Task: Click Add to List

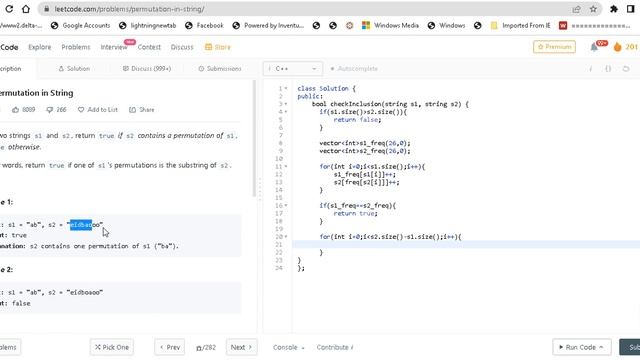Action: (98, 109)
